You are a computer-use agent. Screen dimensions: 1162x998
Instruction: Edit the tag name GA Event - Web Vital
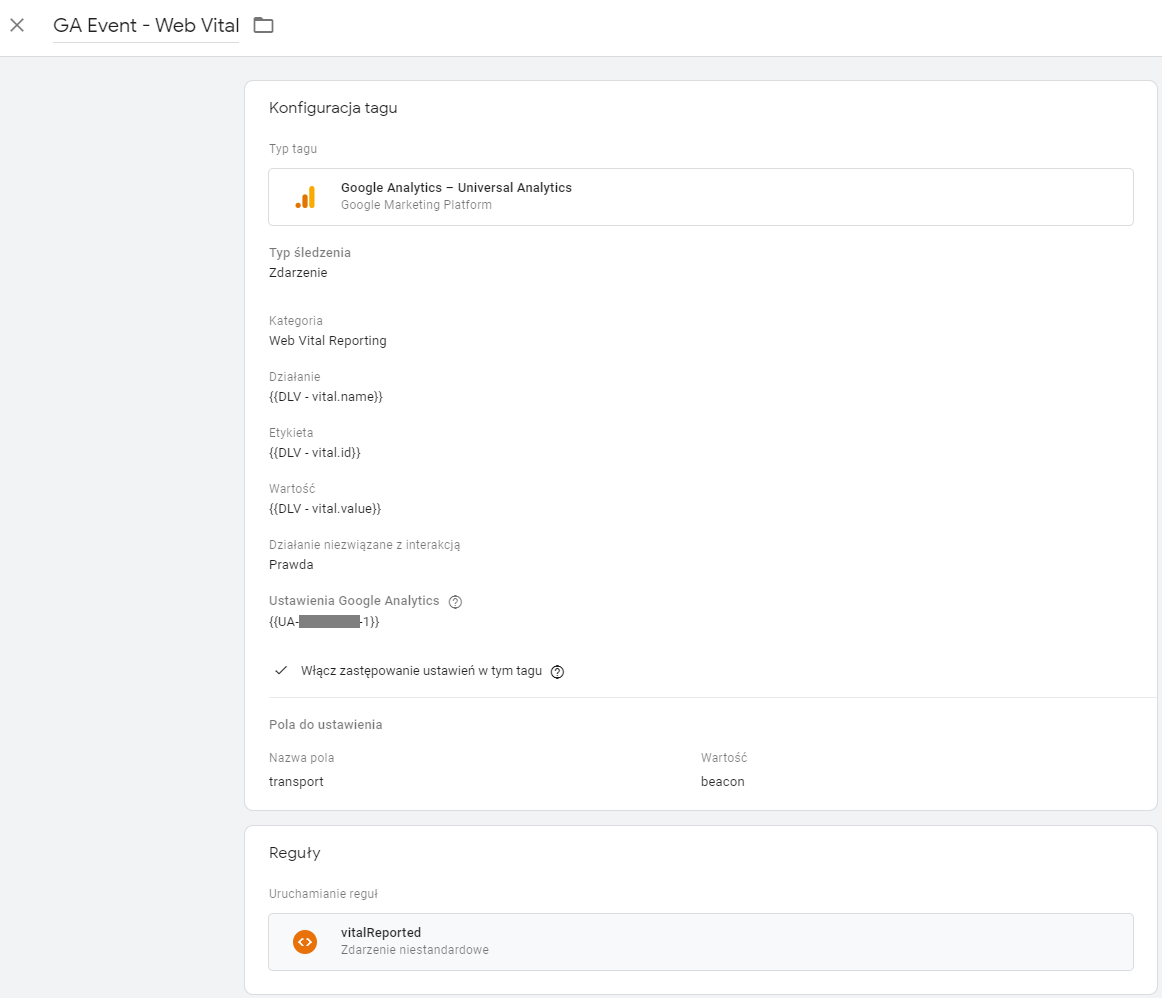pyautogui.click(x=146, y=26)
